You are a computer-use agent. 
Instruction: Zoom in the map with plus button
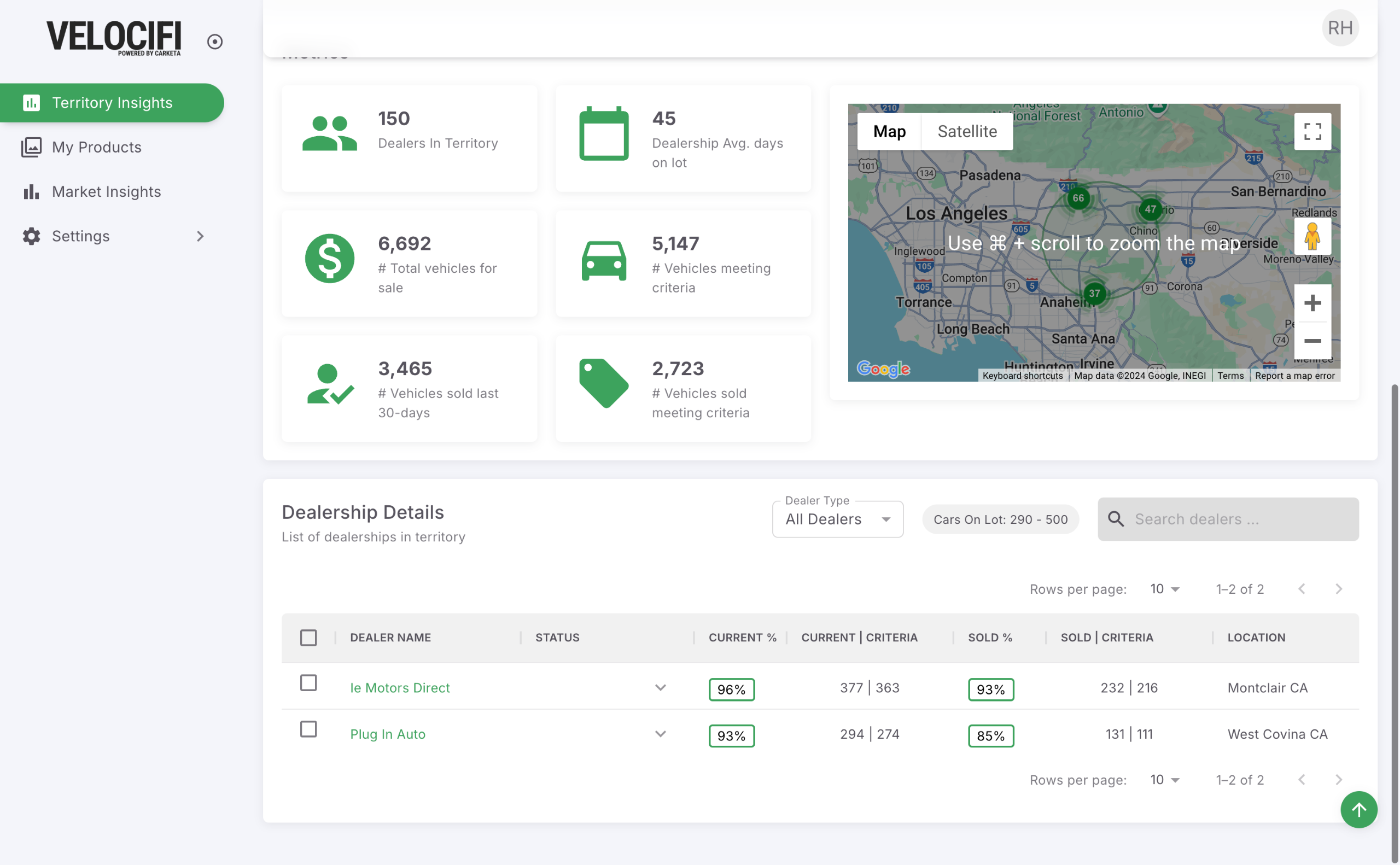tap(1312, 302)
